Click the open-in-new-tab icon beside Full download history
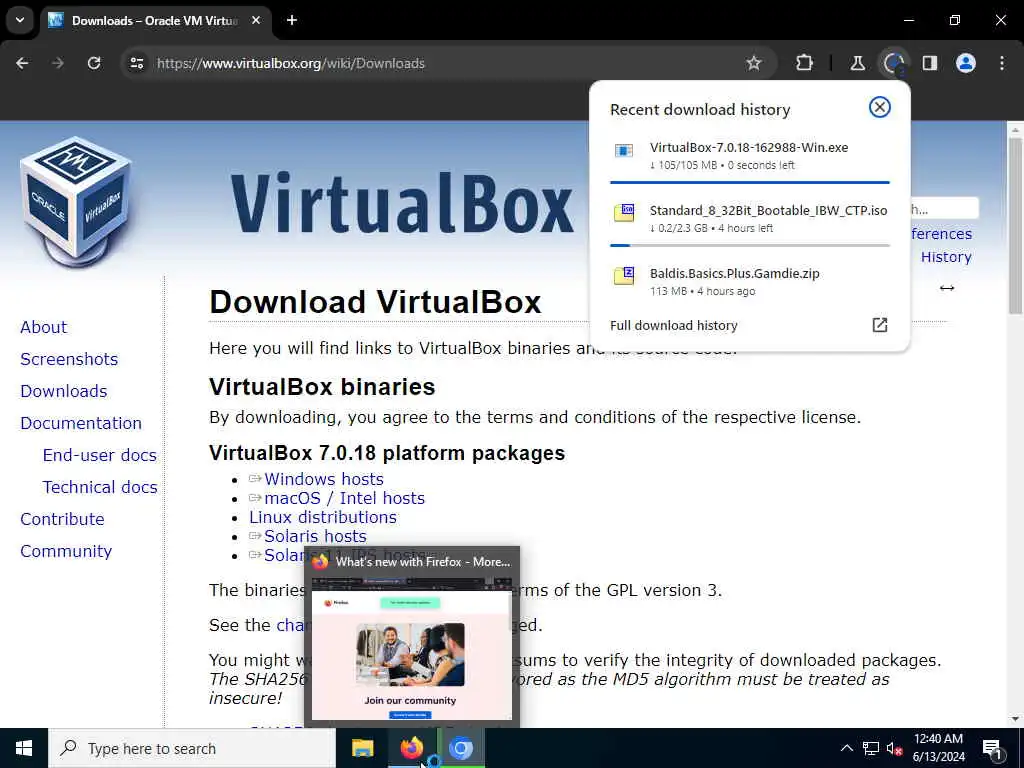 (880, 325)
